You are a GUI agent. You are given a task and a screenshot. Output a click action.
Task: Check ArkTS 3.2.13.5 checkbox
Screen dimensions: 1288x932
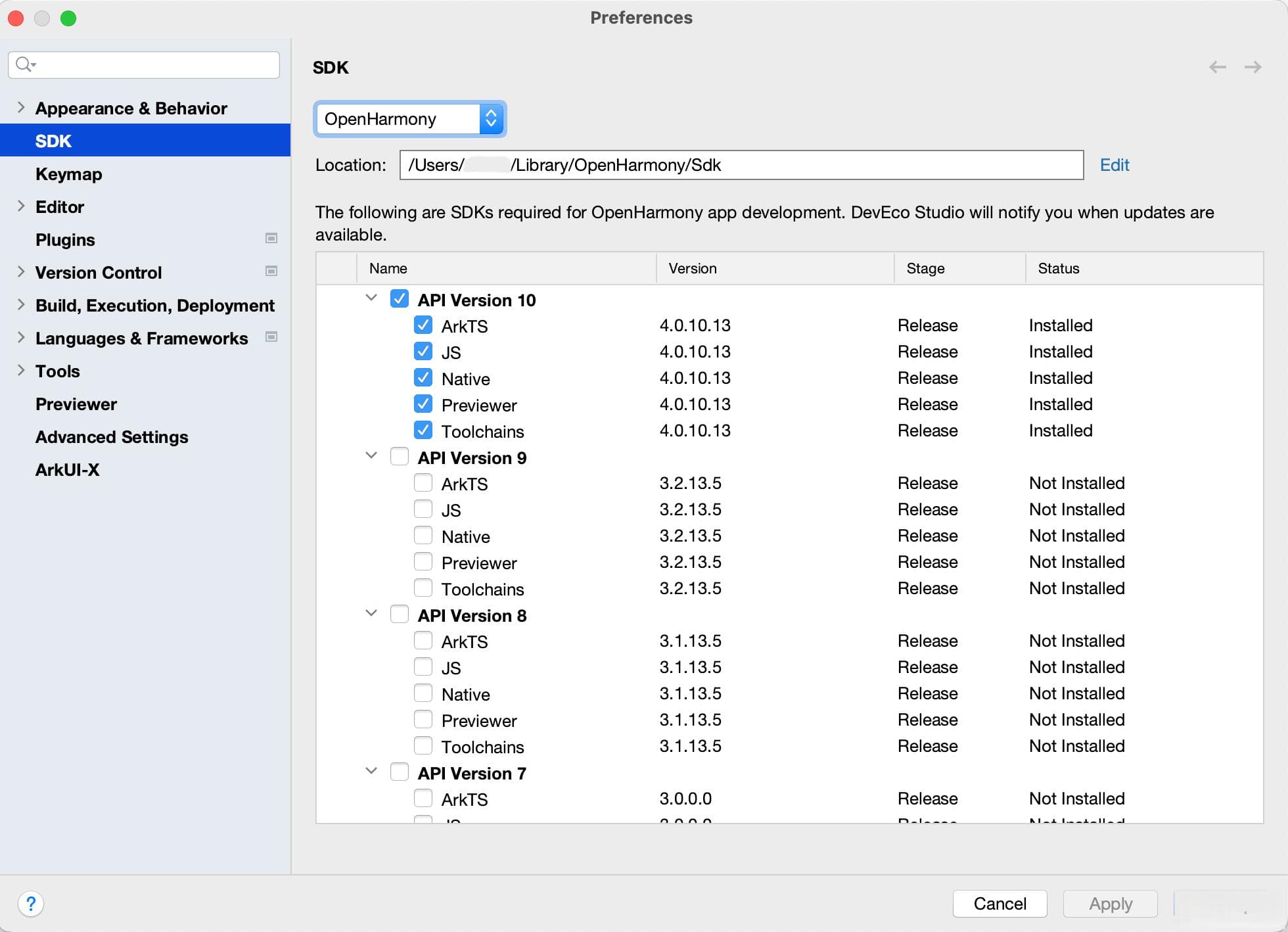(x=423, y=483)
